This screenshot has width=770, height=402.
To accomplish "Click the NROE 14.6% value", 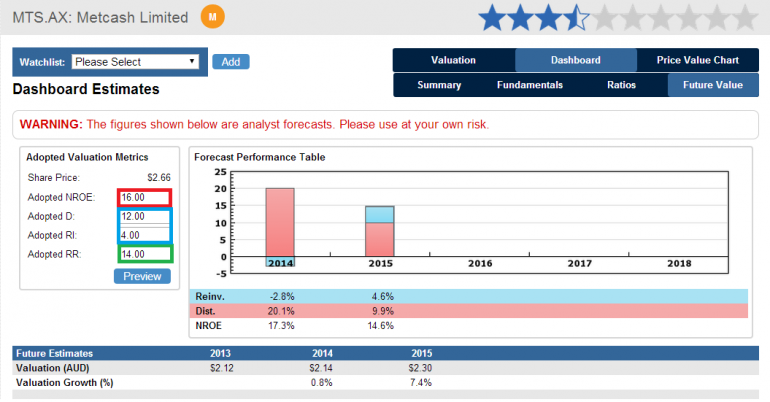I will [381, 326].
